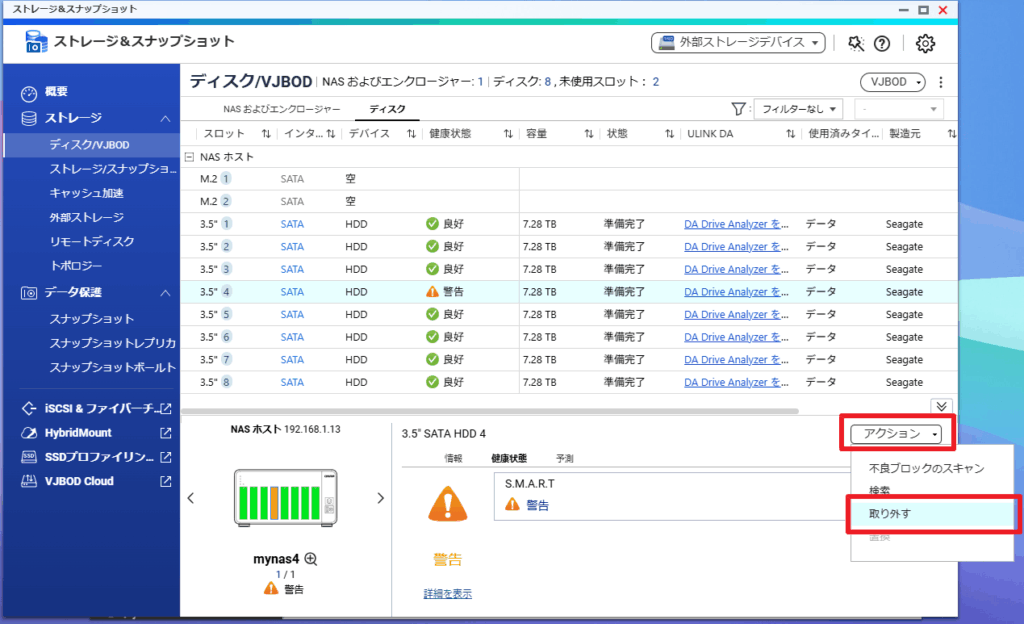
Task: Collapse the detail panel double chevron
Action: [941, 406]
